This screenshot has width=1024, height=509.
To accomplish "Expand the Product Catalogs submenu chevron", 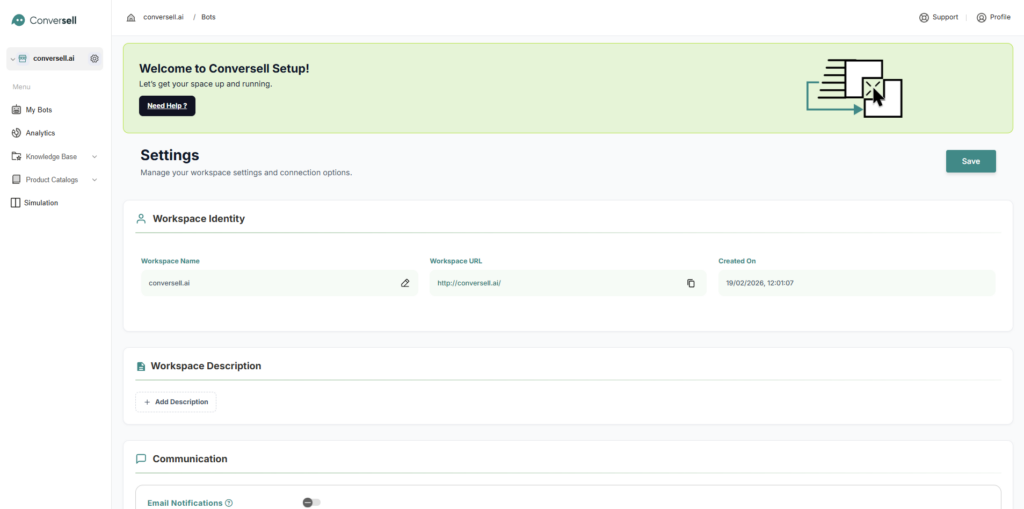I will click(x=94, y=180).
